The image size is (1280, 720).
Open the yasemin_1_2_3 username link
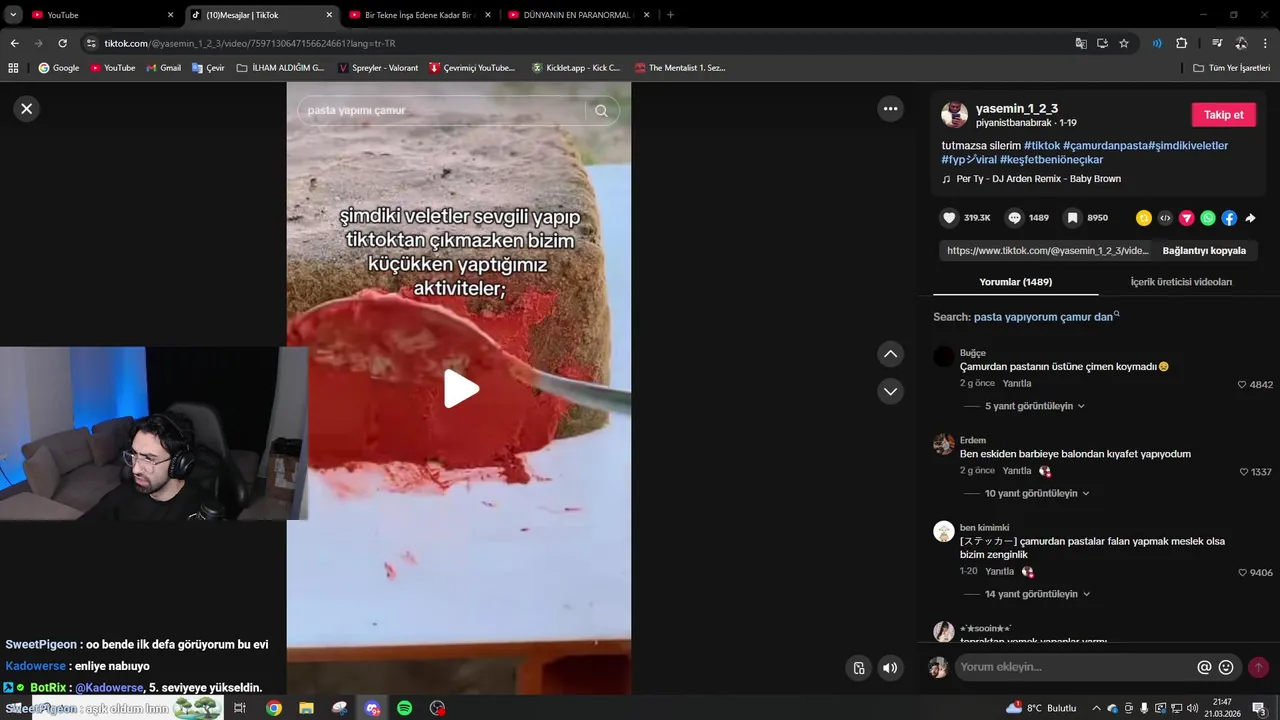(x=1016, y=109)
